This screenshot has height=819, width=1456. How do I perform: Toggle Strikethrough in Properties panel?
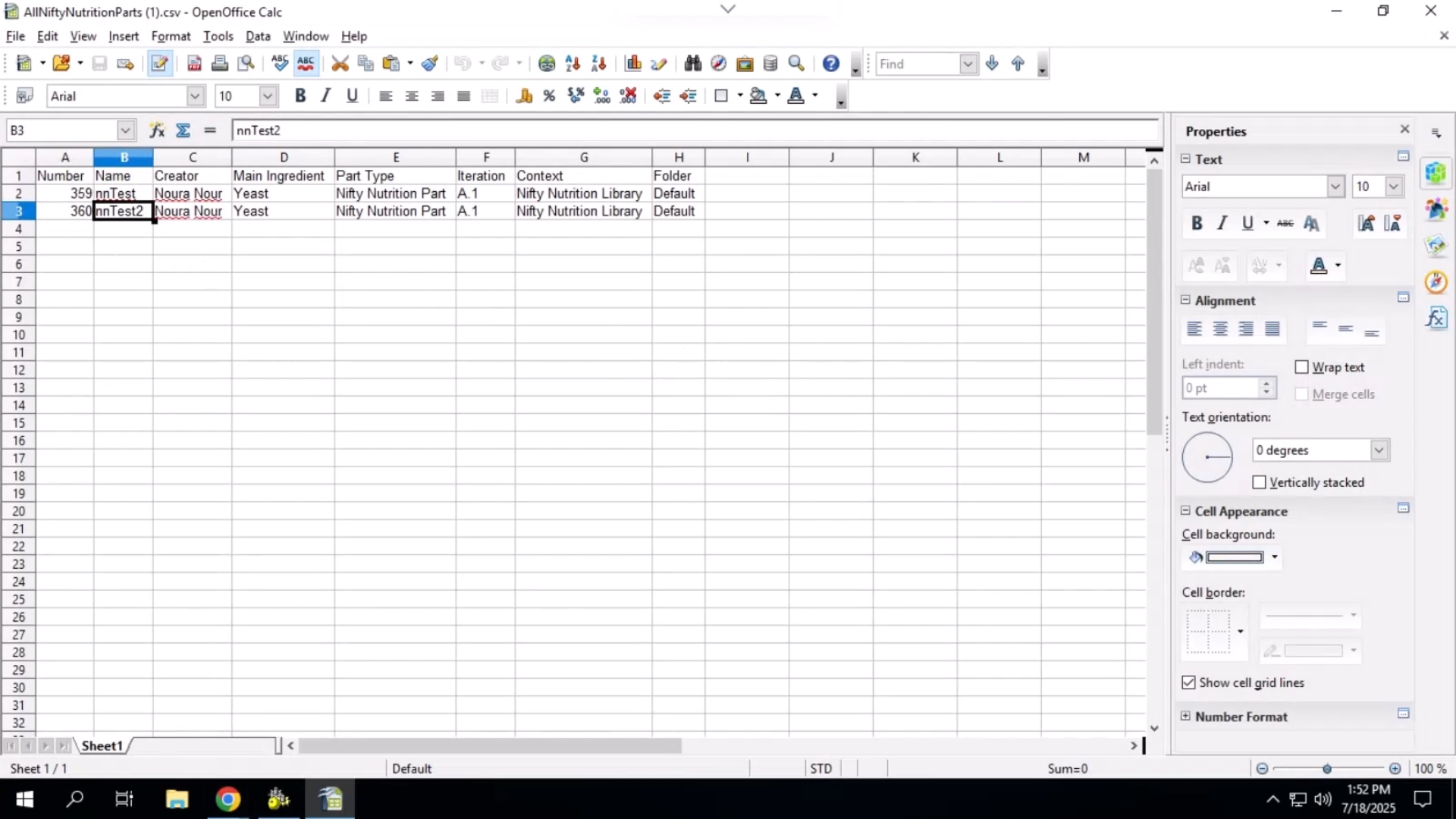point(1285,223)
